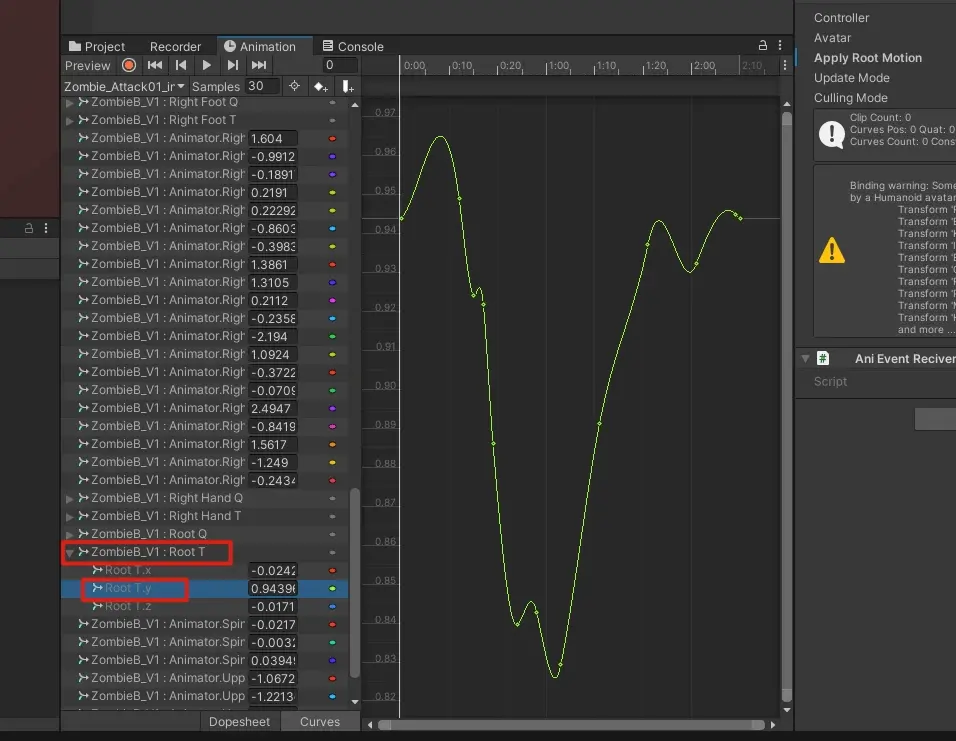Expand the Root Q property
The height and width of the screenshot is (741, 956).
[70, 534]
